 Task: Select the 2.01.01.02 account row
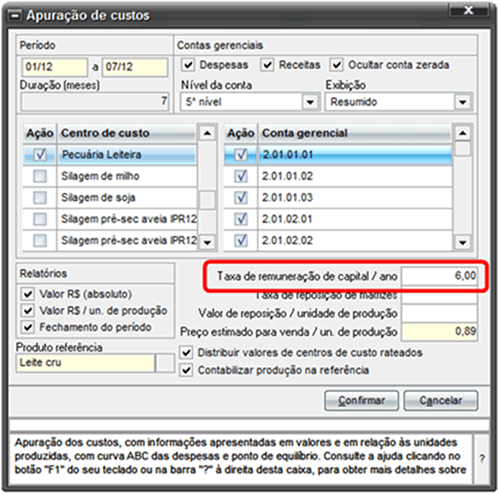[x=338, y=176]
